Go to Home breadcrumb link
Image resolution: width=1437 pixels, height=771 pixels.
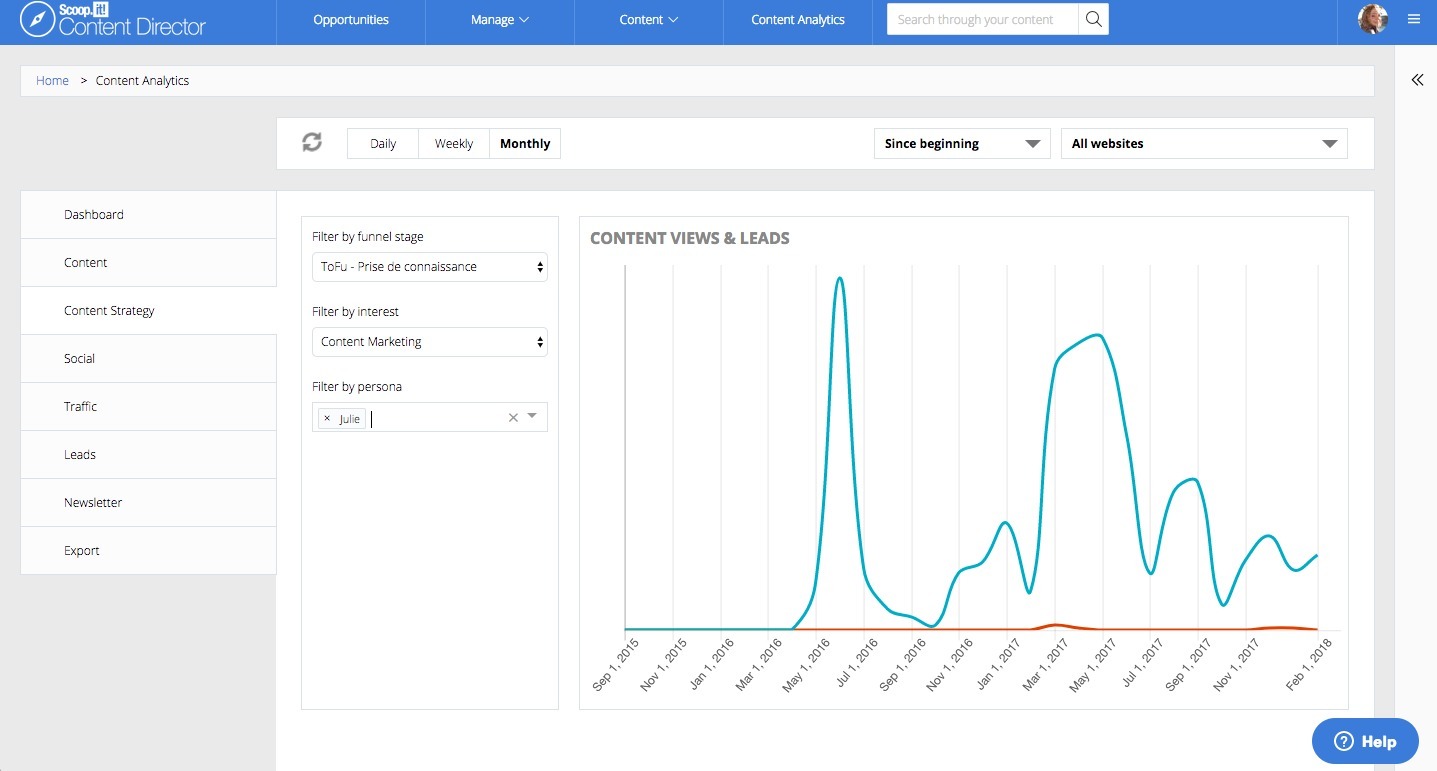(52, 81)
